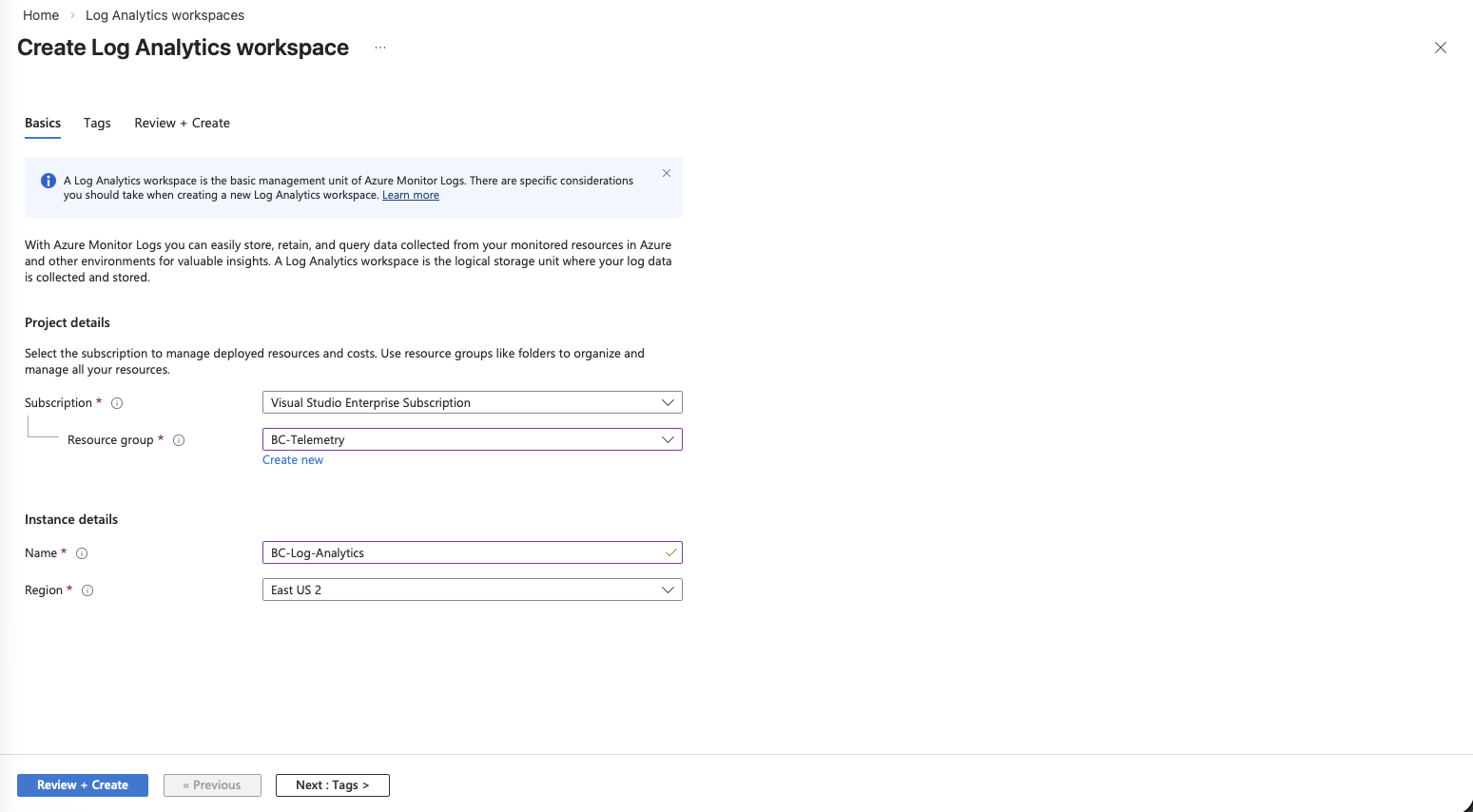Open the ellipsis menu beside page title
Image resolution: width=1473 pixels, height=812 pixels.
pos(380,48)
